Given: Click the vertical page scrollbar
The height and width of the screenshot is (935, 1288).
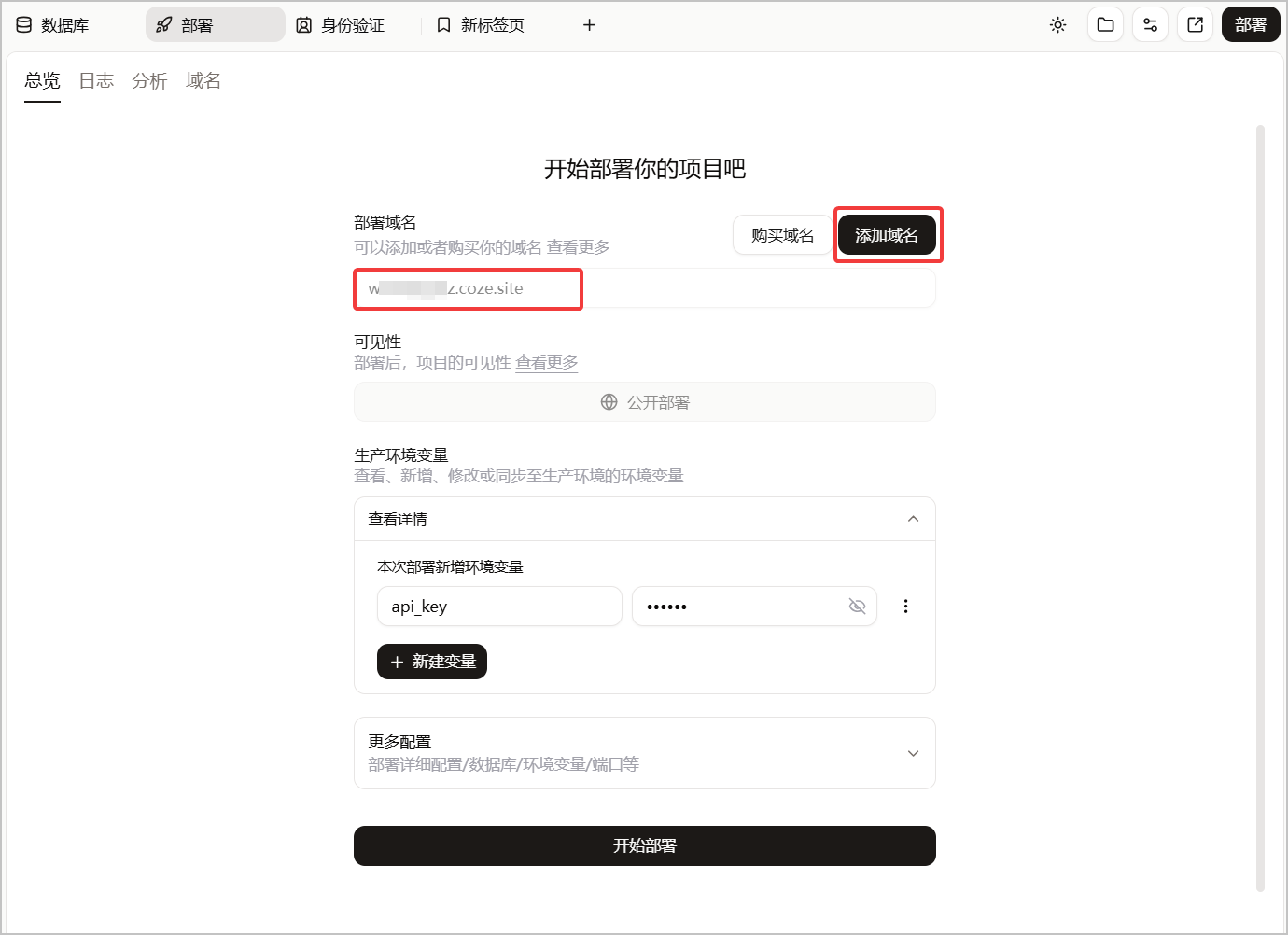Looking at the screenshot, I should pos(1260,509).
